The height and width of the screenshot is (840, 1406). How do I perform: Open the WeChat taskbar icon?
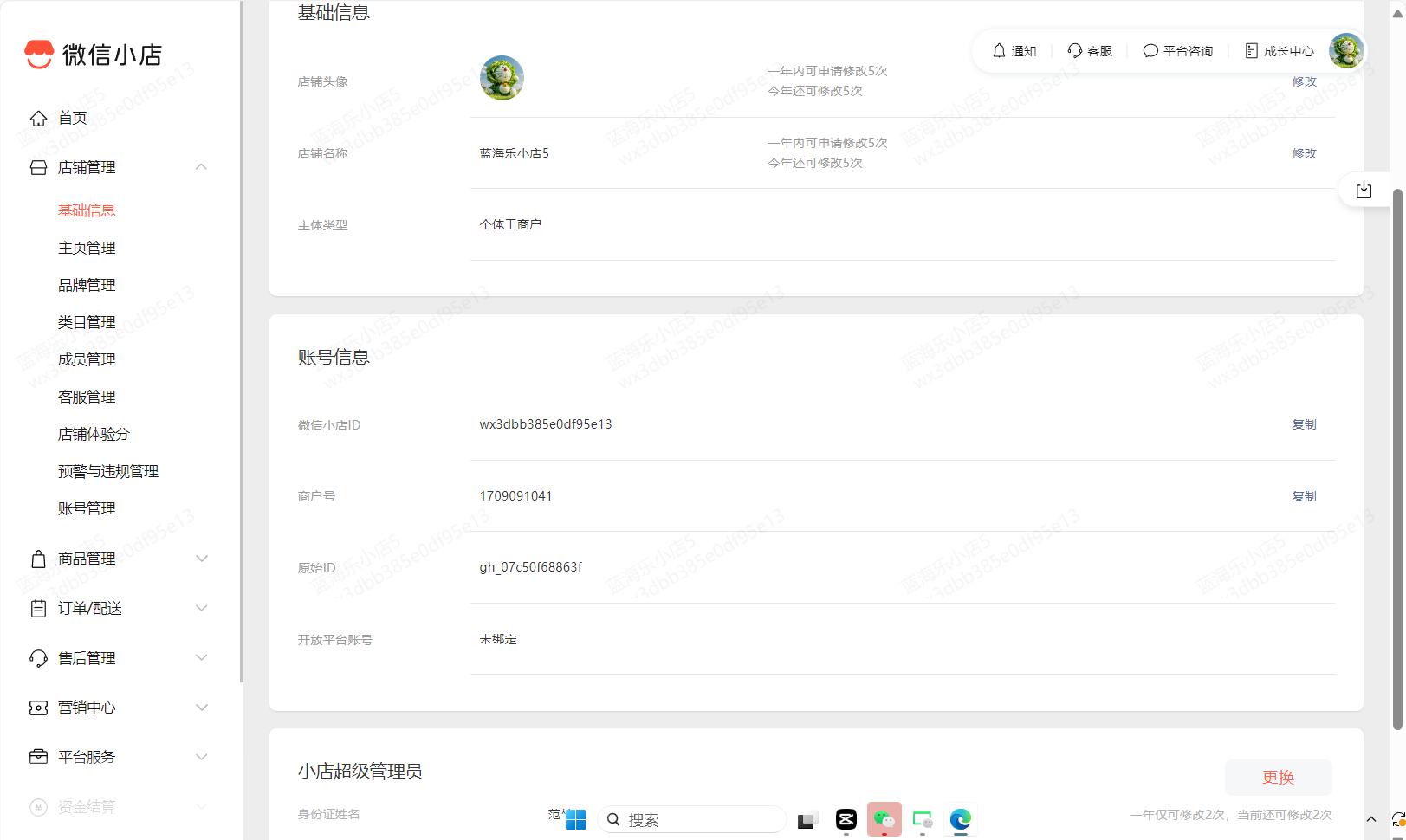click(x=884, y=818)
